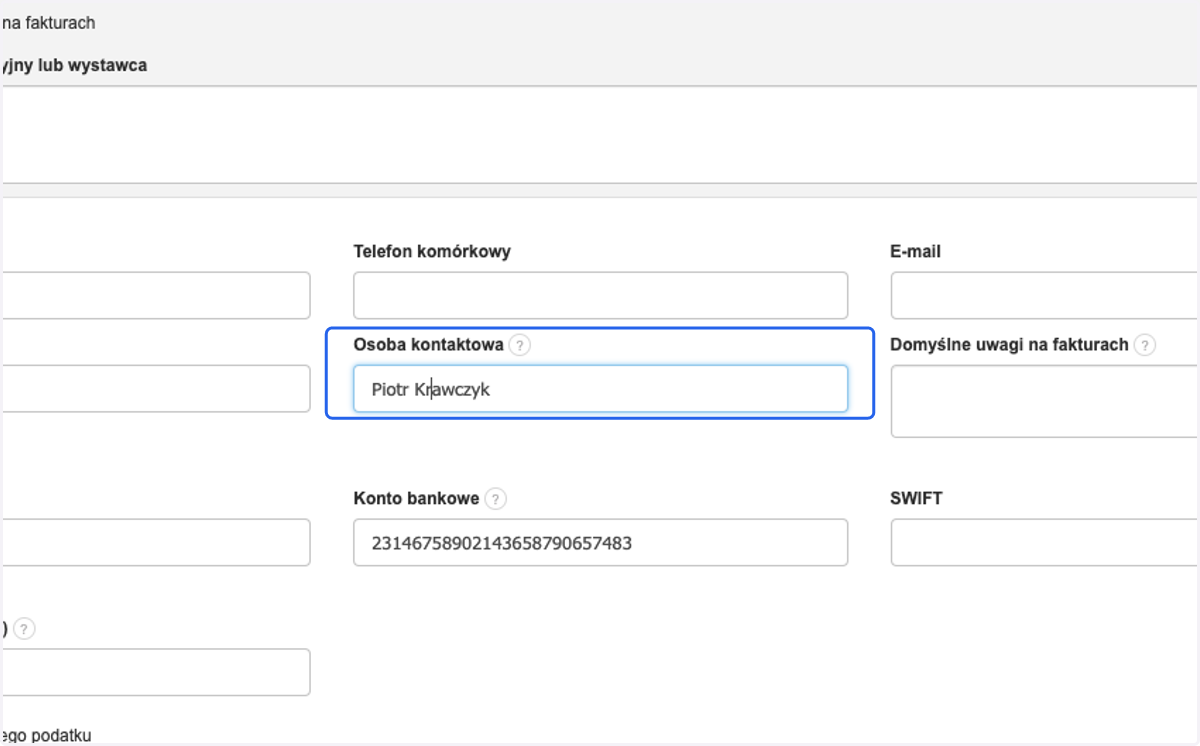Click the 'Domyślne uwagi na fakturach' label
This screenshot has height=746, width=1200.
pyautogui.click(x=1010, y=345)
